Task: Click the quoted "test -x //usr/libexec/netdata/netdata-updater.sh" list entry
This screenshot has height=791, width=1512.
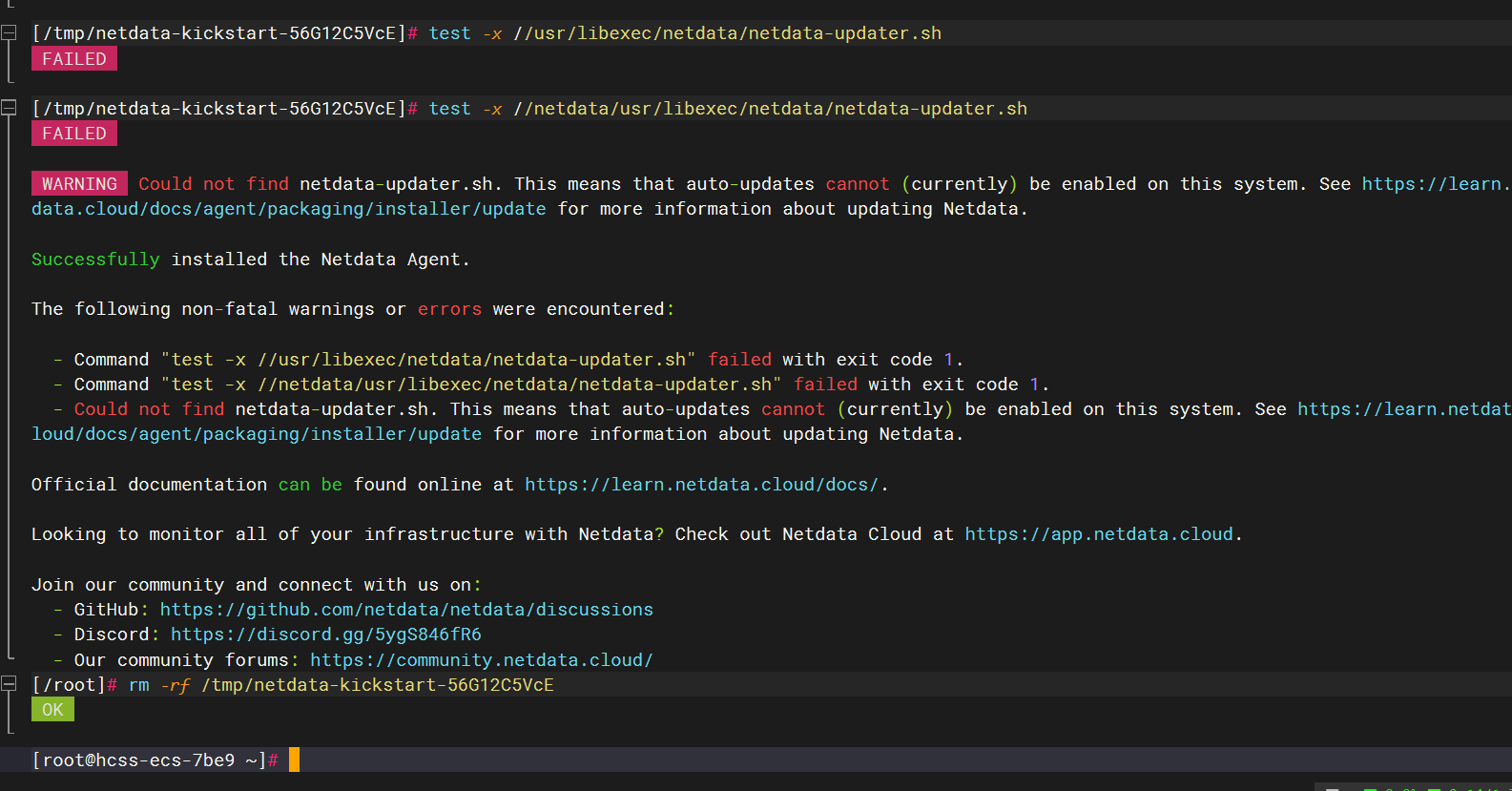Action: coord(428,360)
